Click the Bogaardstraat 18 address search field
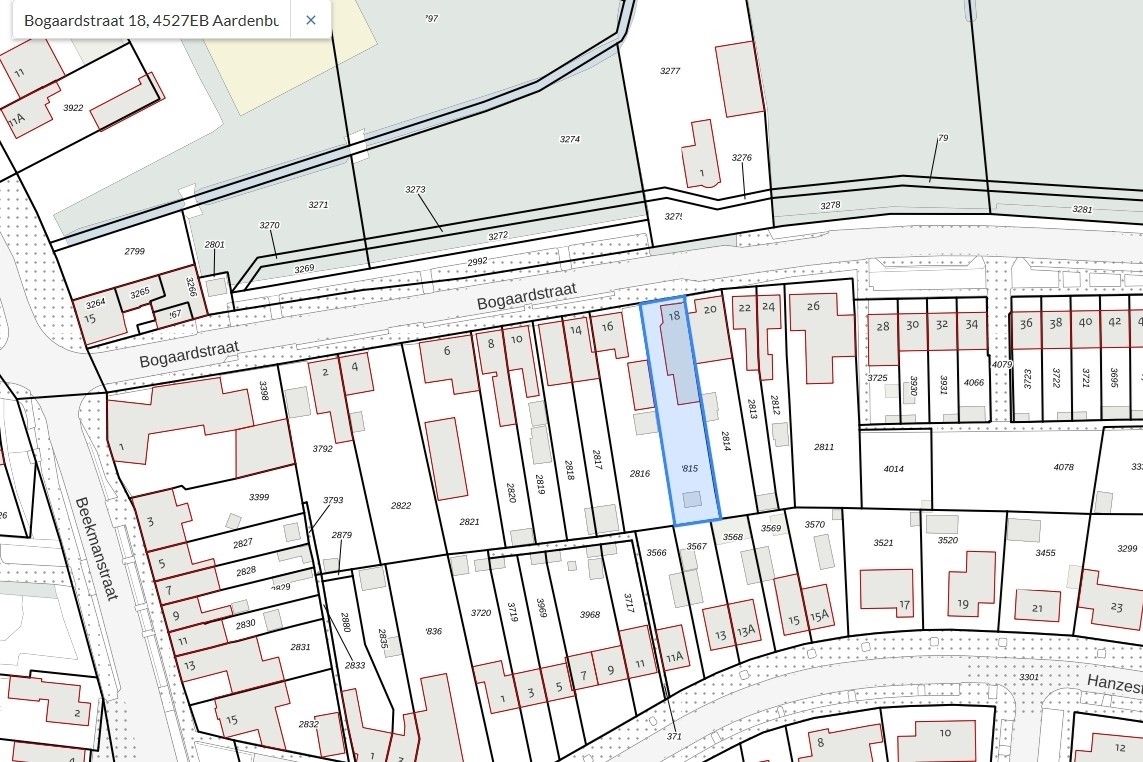1143x762 pixels. click(x=150, y=20)
